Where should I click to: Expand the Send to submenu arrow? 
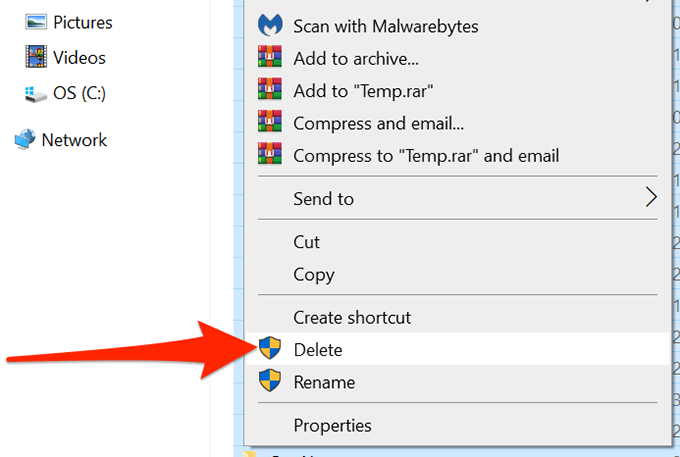coord(651,198)
